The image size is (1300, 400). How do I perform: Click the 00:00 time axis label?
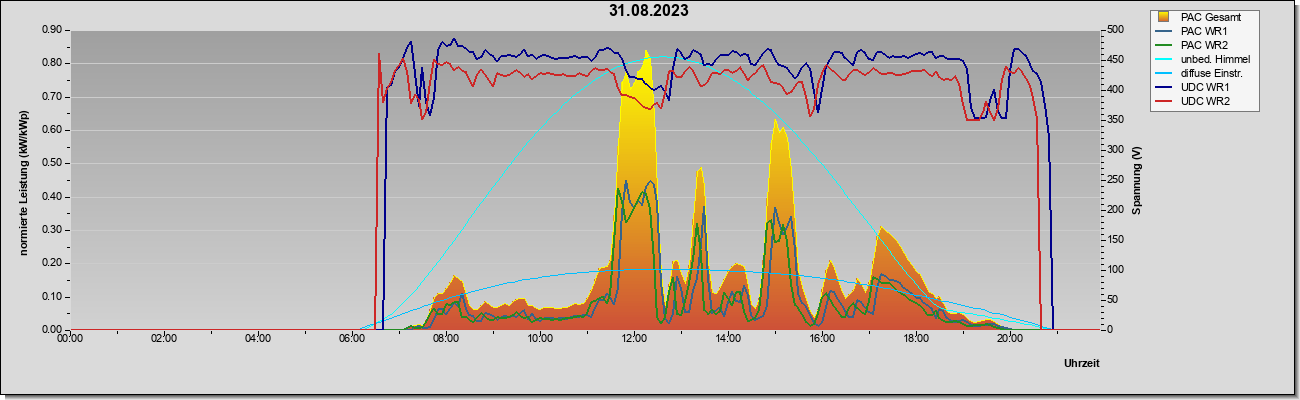pos(70,338)
